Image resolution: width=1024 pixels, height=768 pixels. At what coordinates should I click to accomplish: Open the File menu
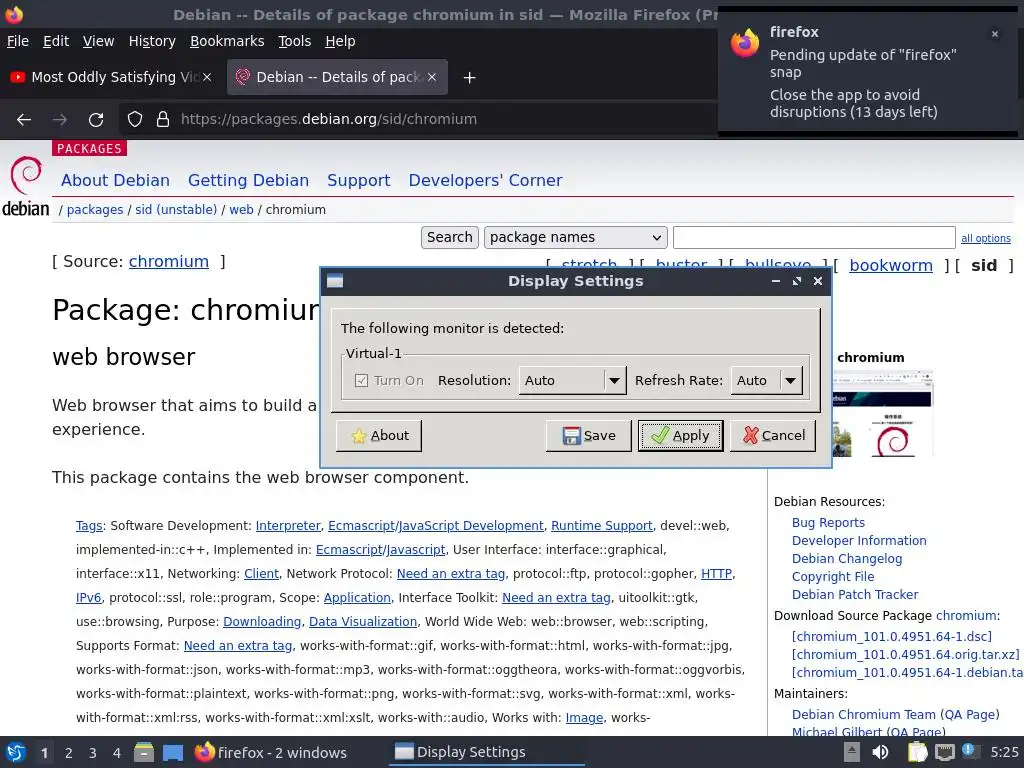pyautogui.click(x=18, y=41)
